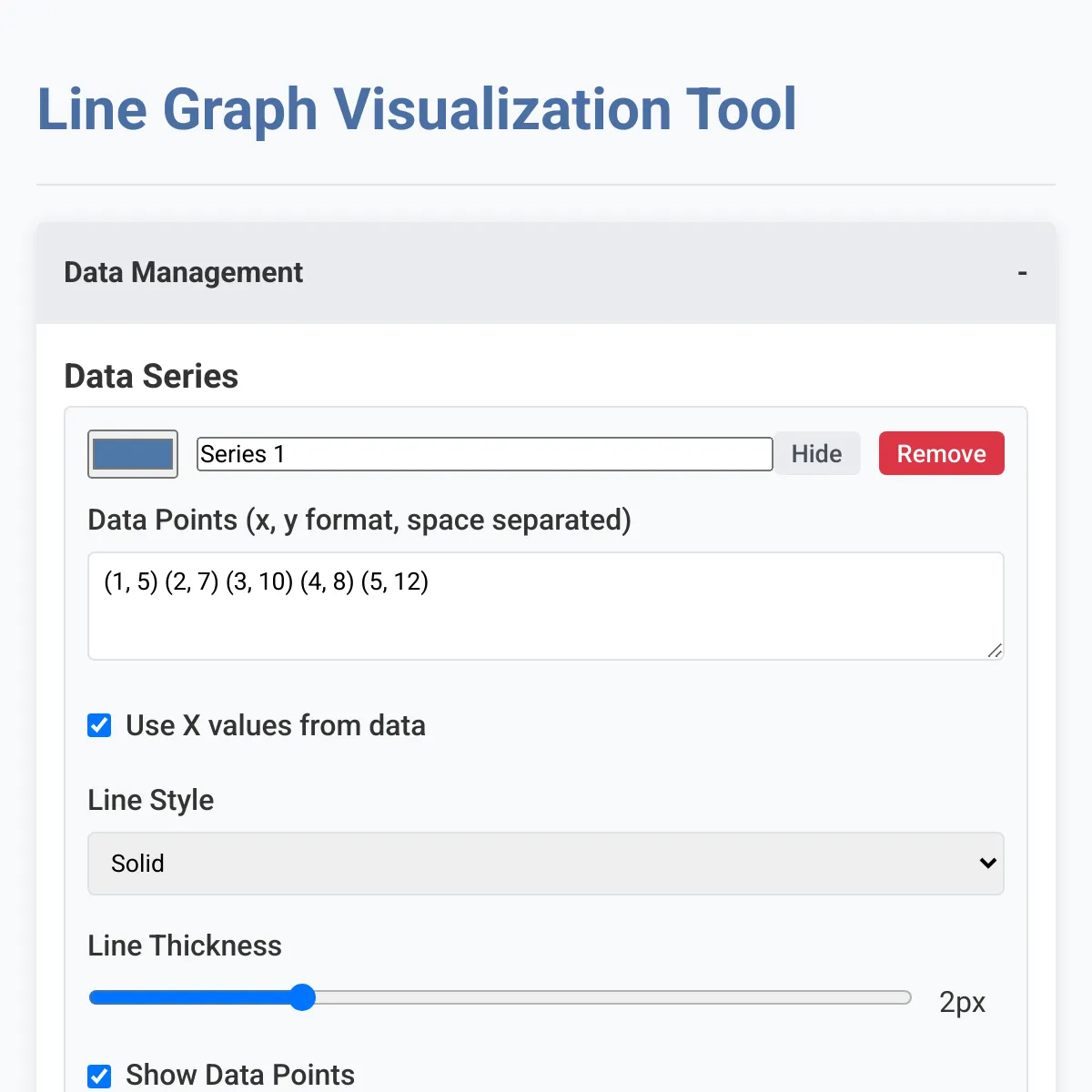Uncheck Use X values from data

(99, 725)
